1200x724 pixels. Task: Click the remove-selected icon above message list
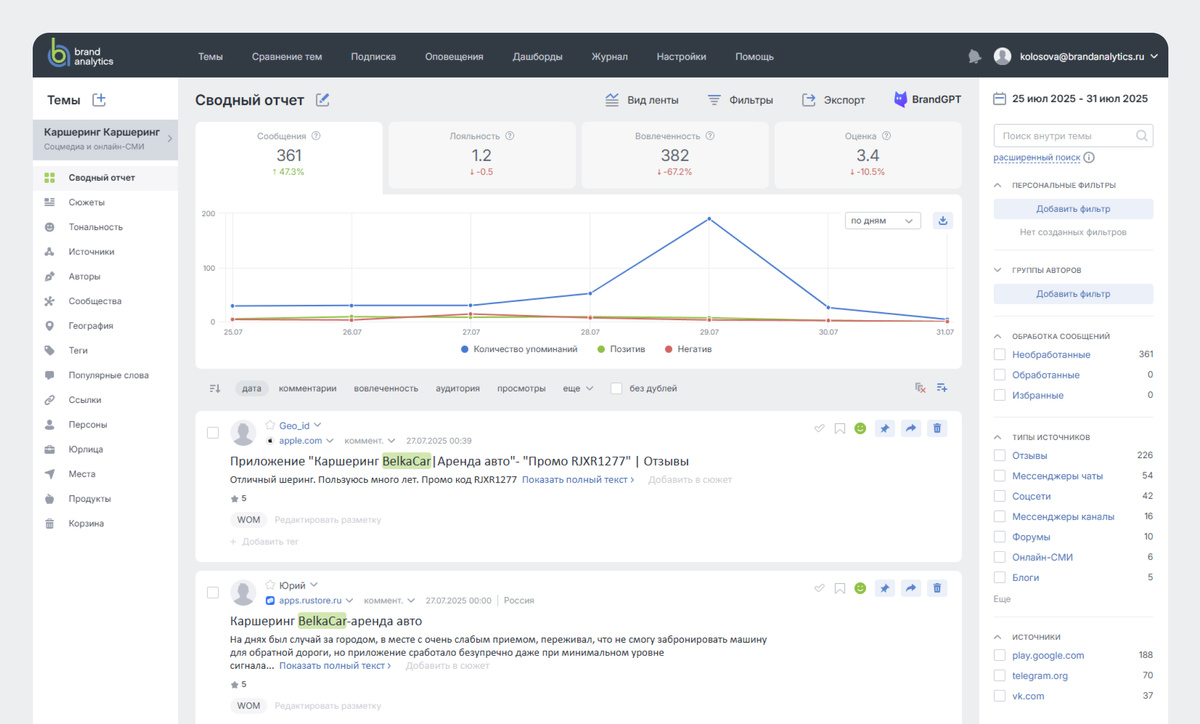pos(921,388)
